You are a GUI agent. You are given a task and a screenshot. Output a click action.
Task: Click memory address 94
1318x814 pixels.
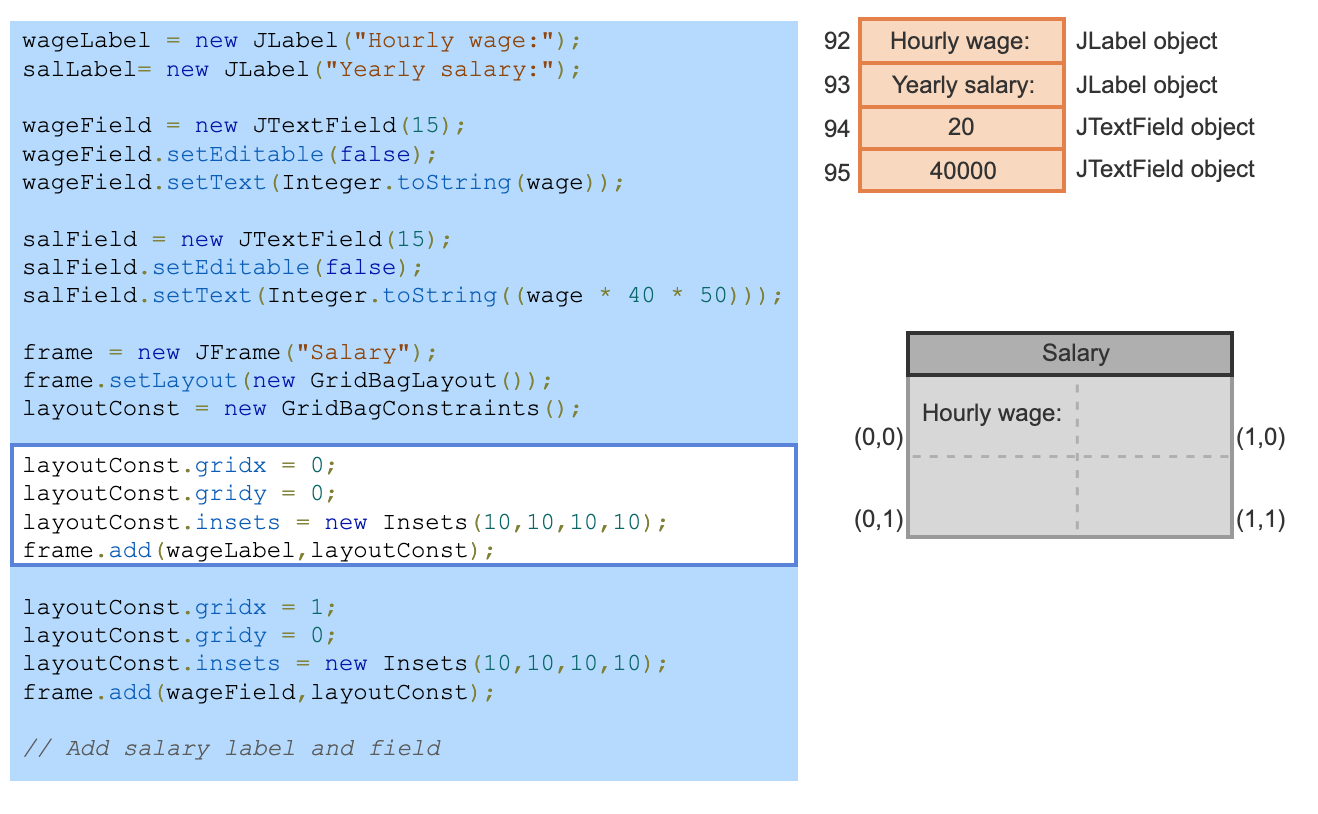pos(837,129)
